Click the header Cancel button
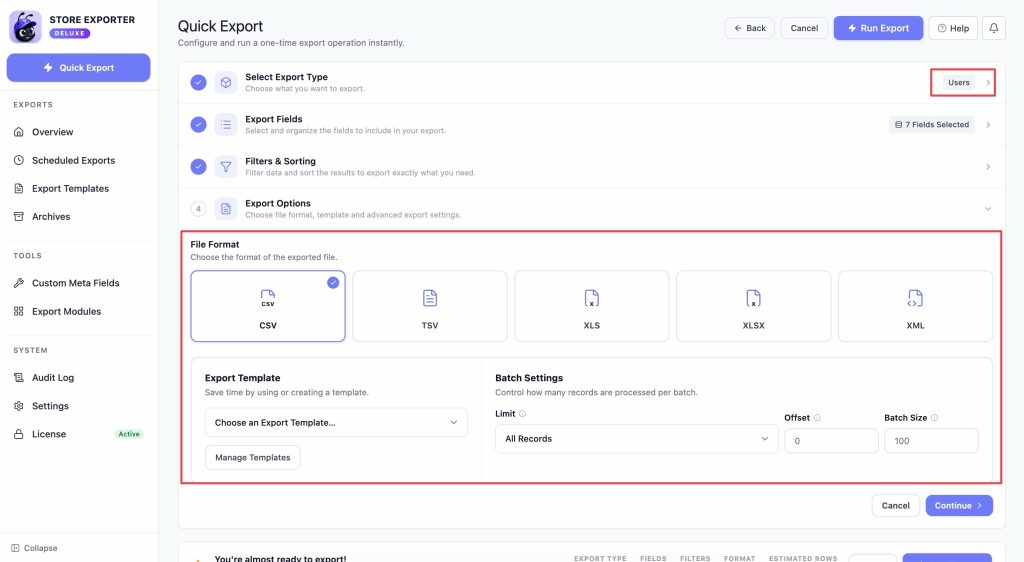Viewport: 1024px width, 562px height. click(804, 28)
